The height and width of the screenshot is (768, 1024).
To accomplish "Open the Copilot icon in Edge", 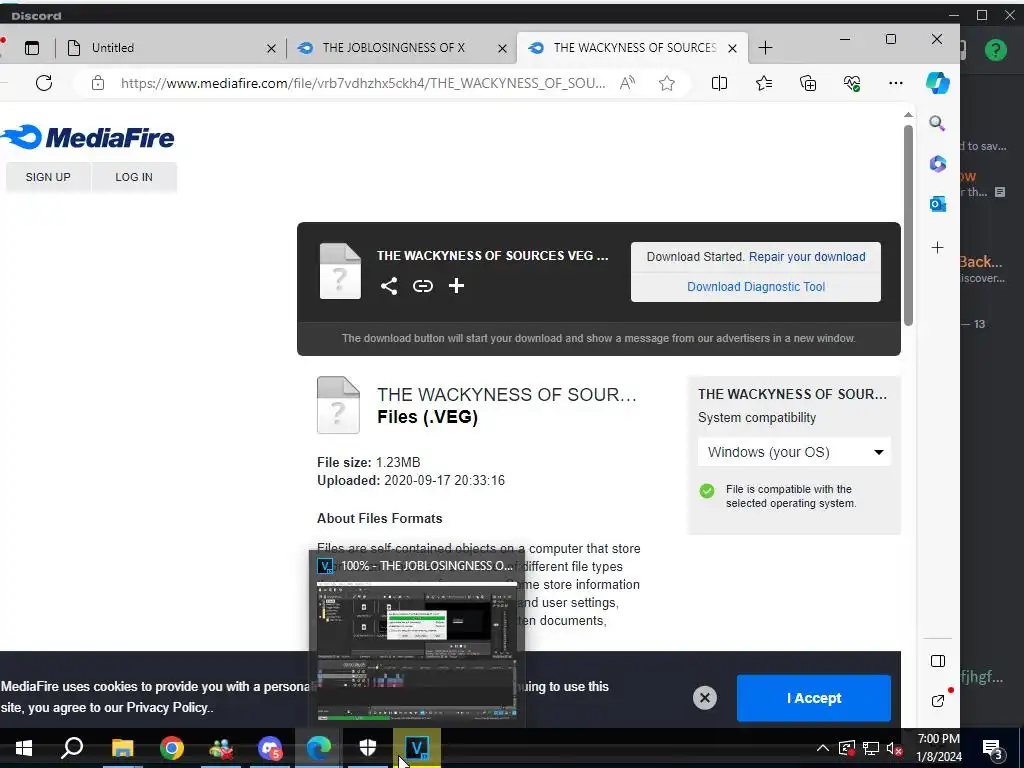I will (x=938, y=83).
